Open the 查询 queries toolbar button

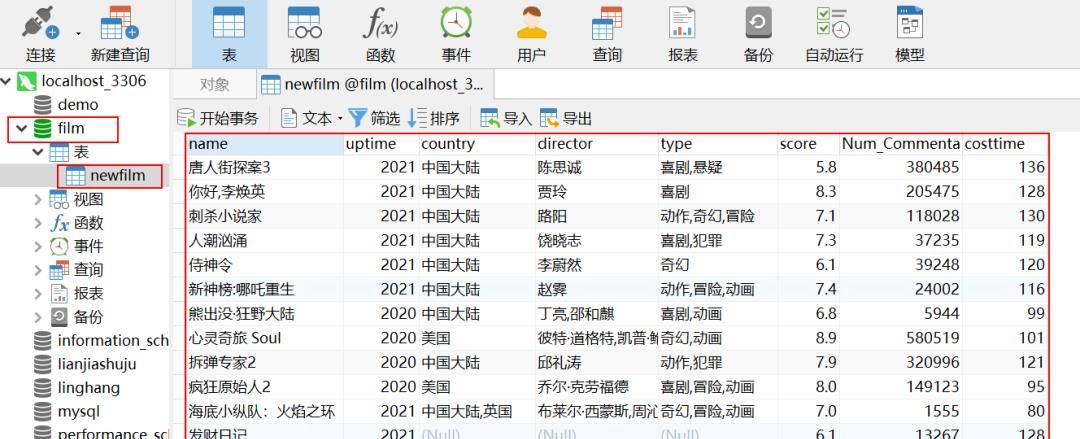point(607,33)
